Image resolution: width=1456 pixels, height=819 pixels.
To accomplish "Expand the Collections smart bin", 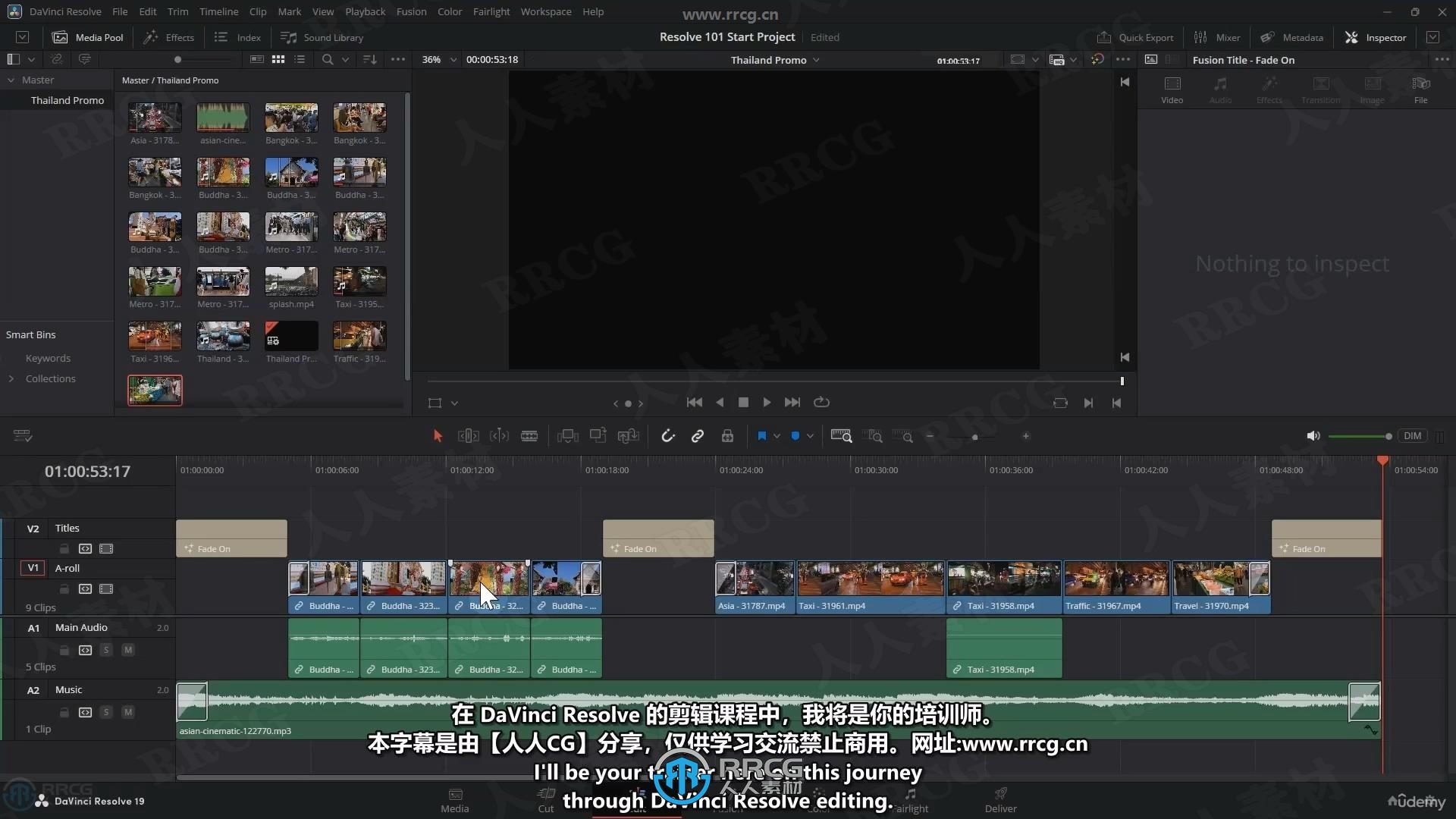I will click(11, 378).
